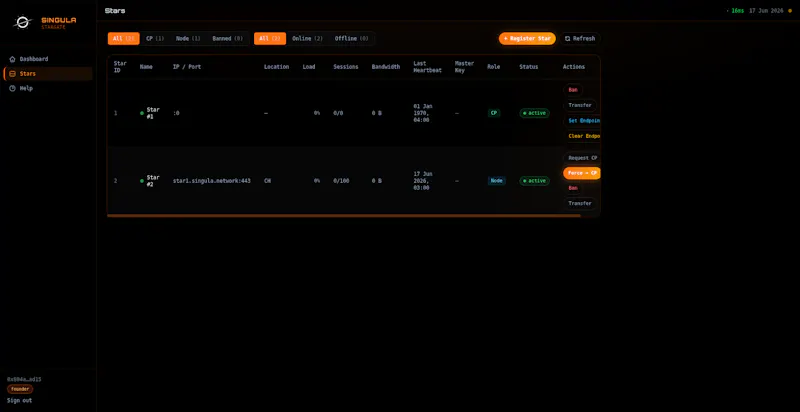The image size is (800, 412).
Task: Click the green CP role badge
Action: (494, 113)
